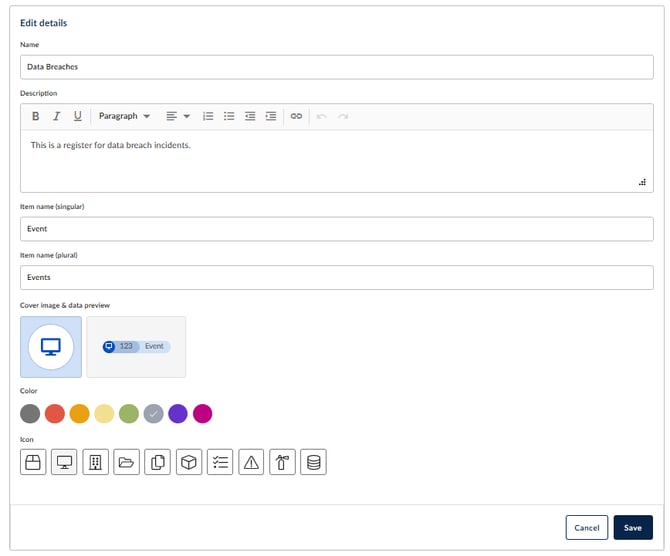Pick the checklist icon
This screenshot has width=670, height=556.
(220, 462)
